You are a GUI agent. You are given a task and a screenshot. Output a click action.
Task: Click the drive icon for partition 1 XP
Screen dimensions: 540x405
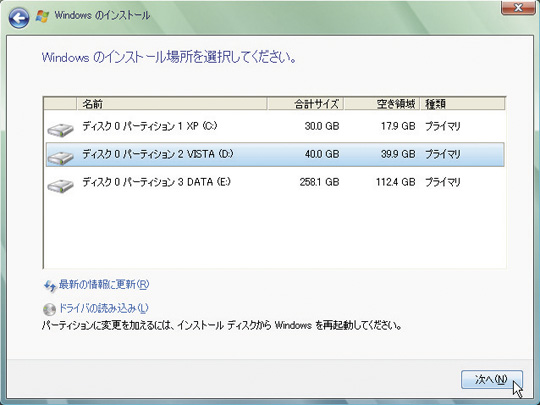click(61, 129)
